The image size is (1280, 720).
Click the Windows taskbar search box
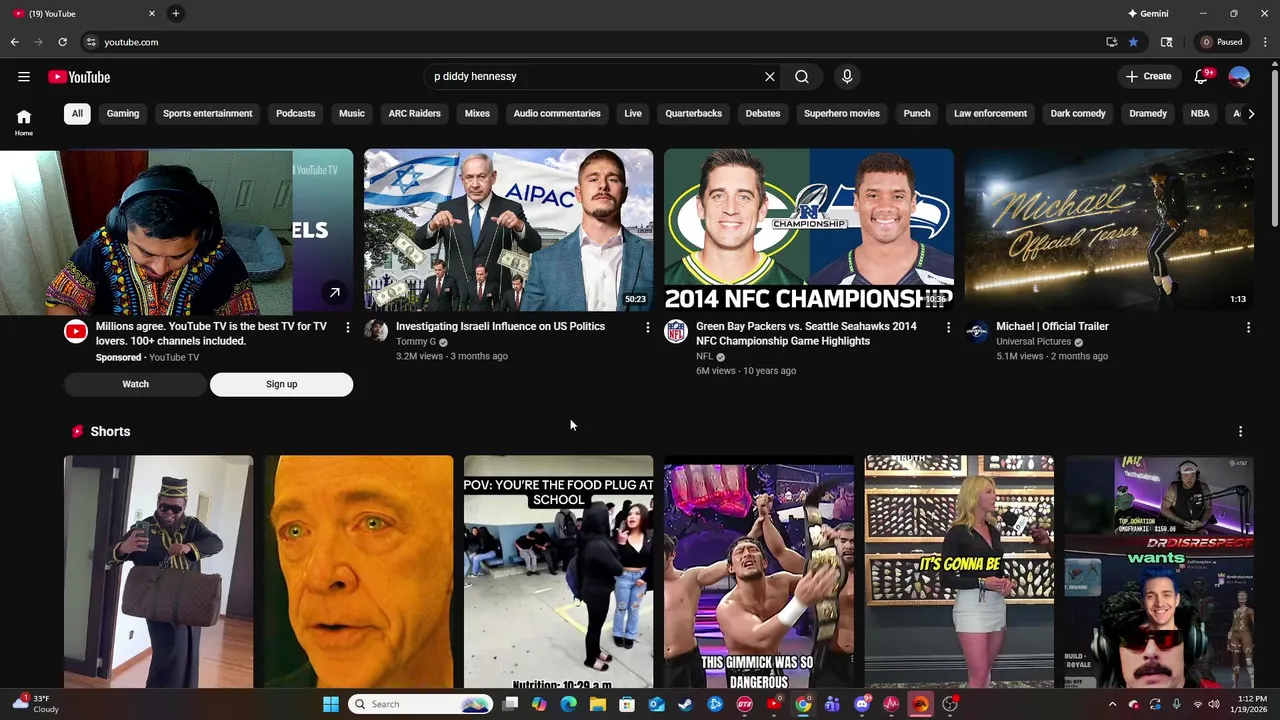coord(421,704)
